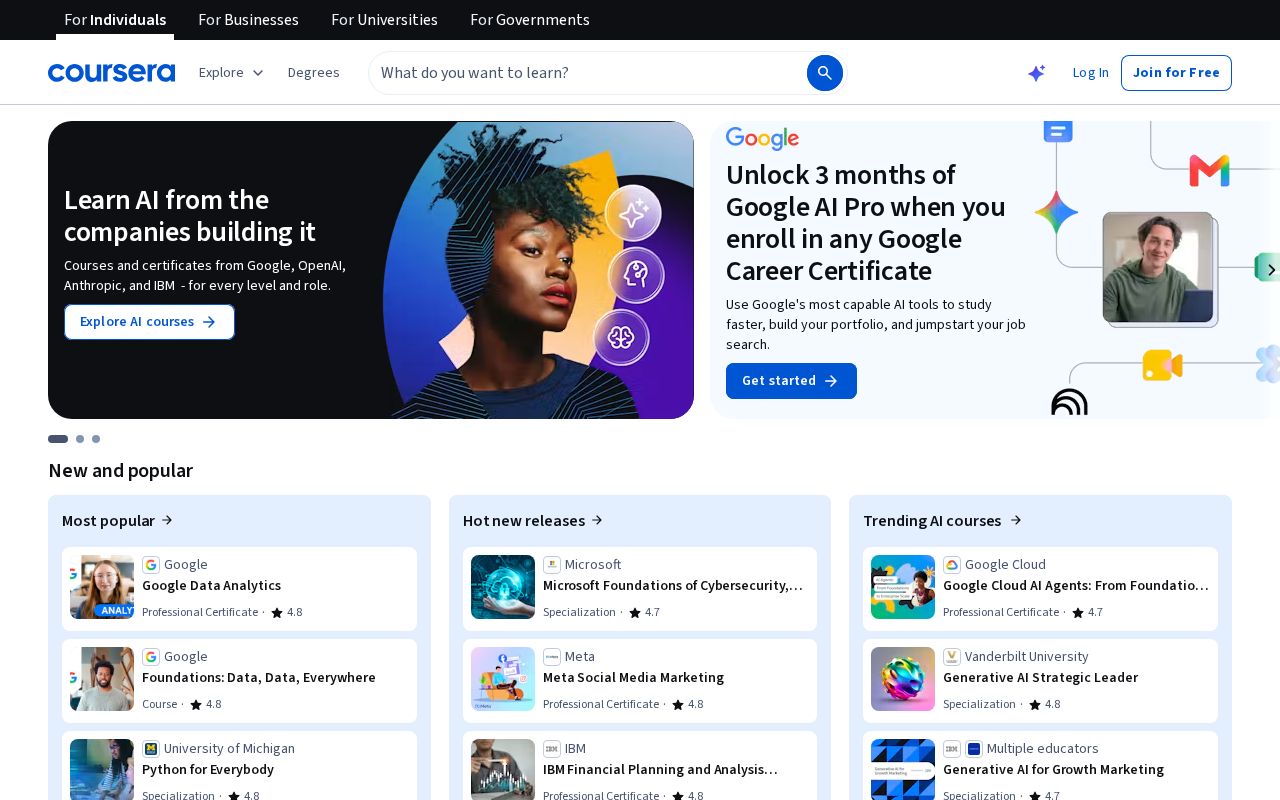Click the Explore AI courses button

(x=149, y=322)
